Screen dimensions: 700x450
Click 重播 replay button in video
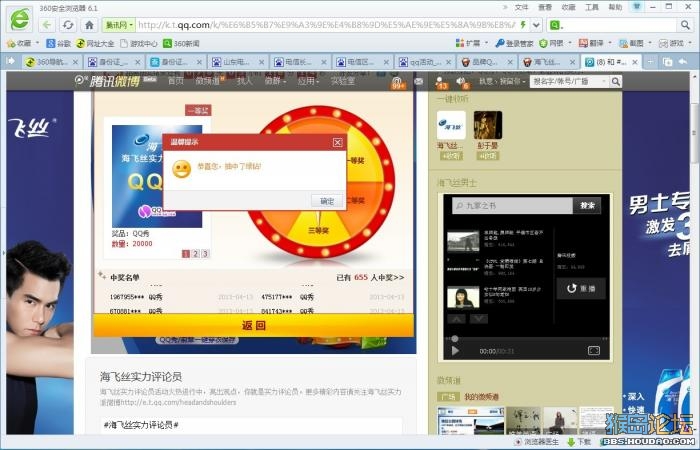tap(581, 288)
